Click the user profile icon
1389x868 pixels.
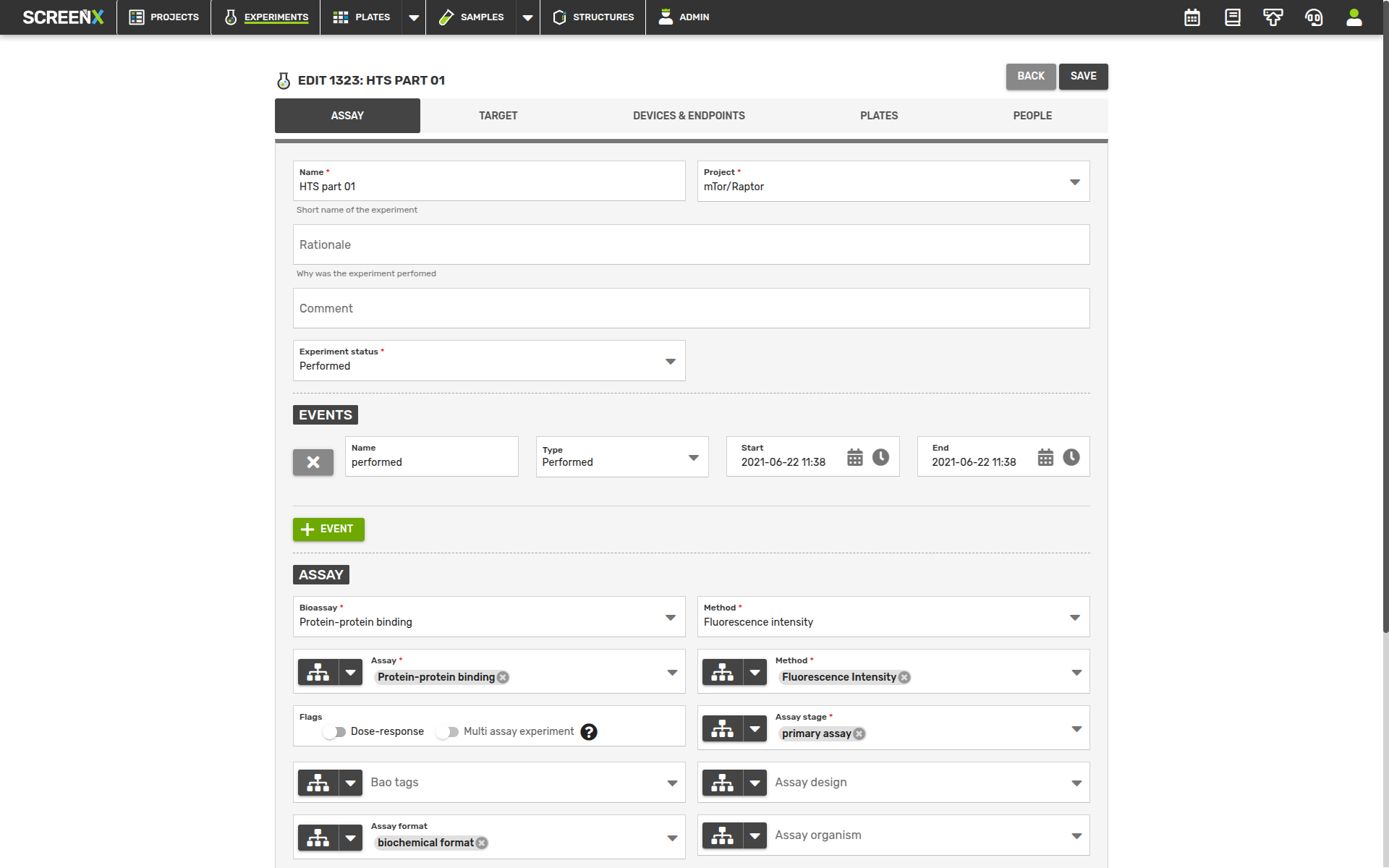coord(1354,17)
